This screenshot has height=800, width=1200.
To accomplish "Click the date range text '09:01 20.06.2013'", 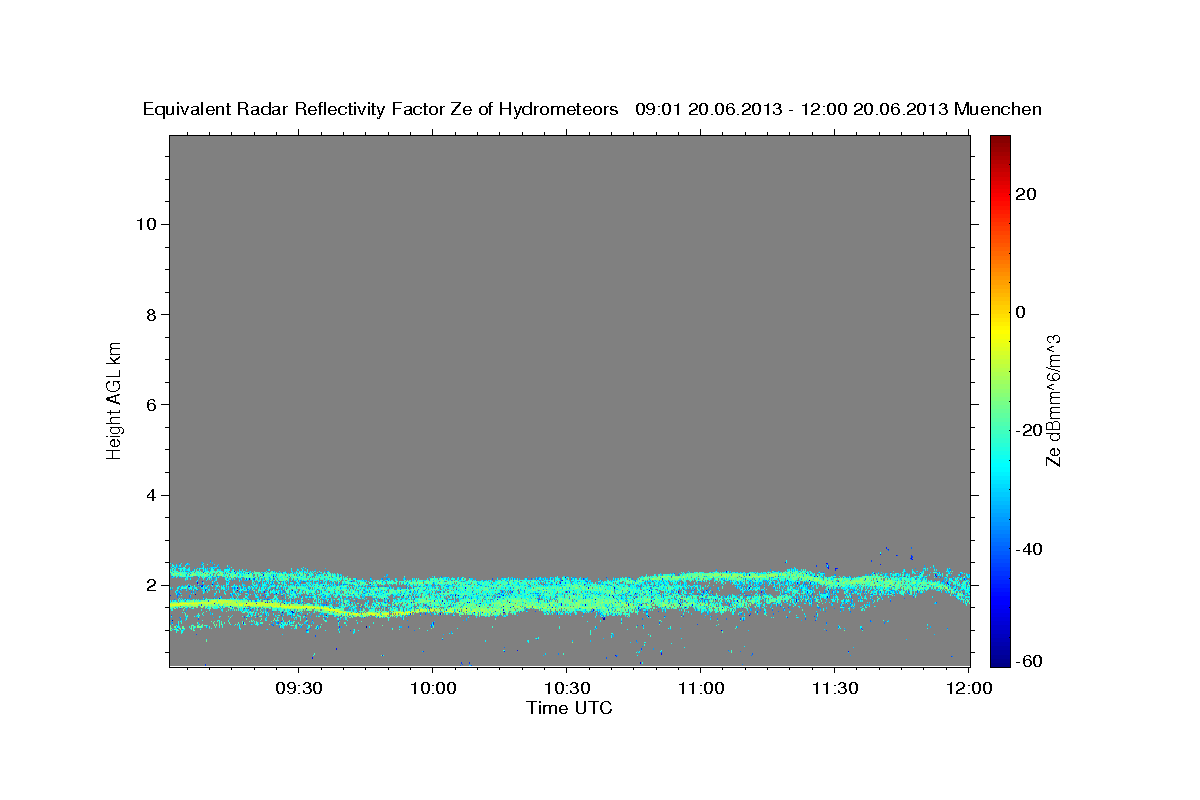I will click(707, 109).
